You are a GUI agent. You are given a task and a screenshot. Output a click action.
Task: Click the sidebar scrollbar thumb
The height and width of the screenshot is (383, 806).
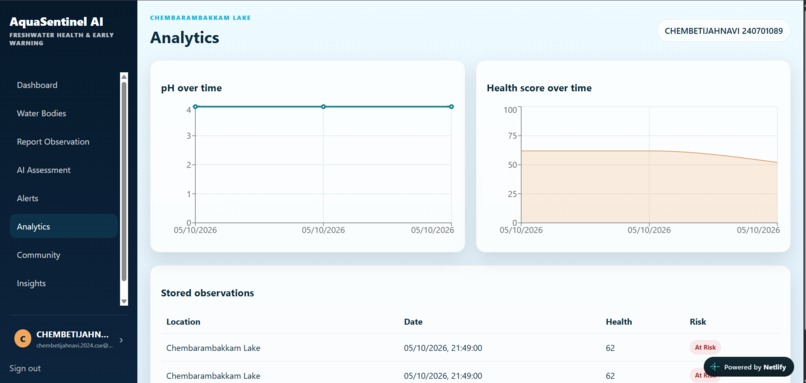(124, 181)
